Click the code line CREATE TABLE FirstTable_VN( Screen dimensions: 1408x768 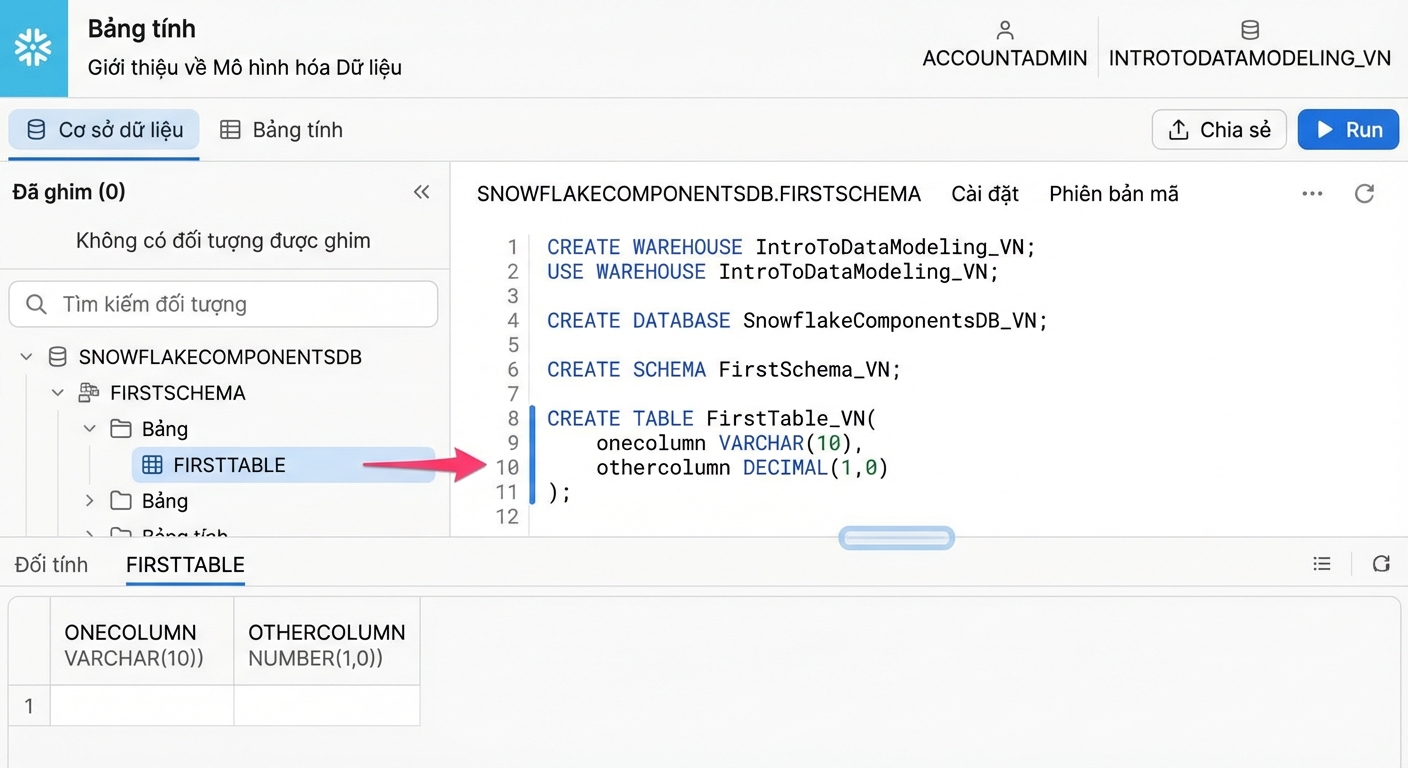tap(712, 418)
